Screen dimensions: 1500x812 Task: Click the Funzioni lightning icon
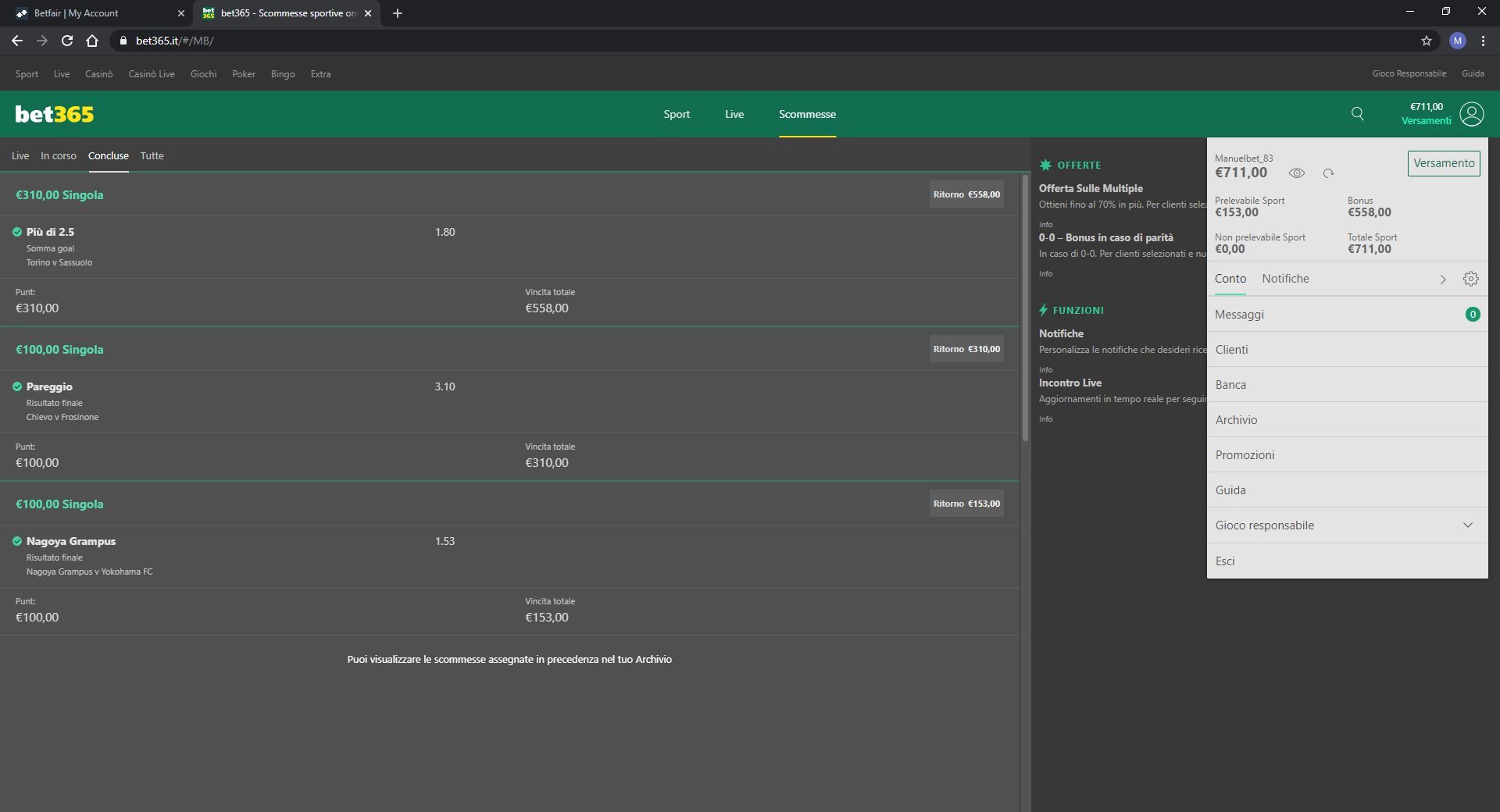click(1043, 310)
